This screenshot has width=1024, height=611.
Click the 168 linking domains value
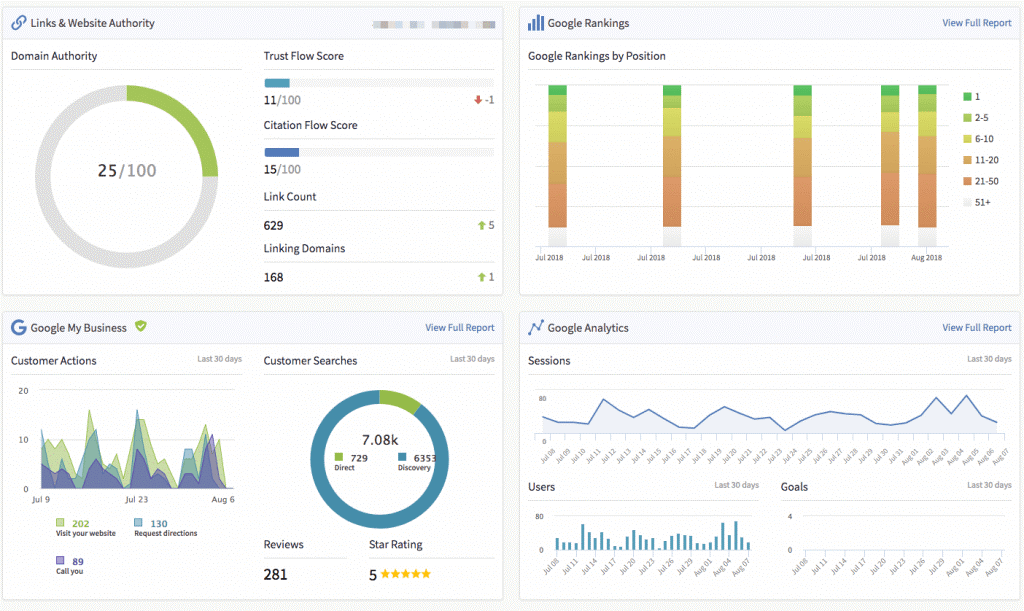274,277
